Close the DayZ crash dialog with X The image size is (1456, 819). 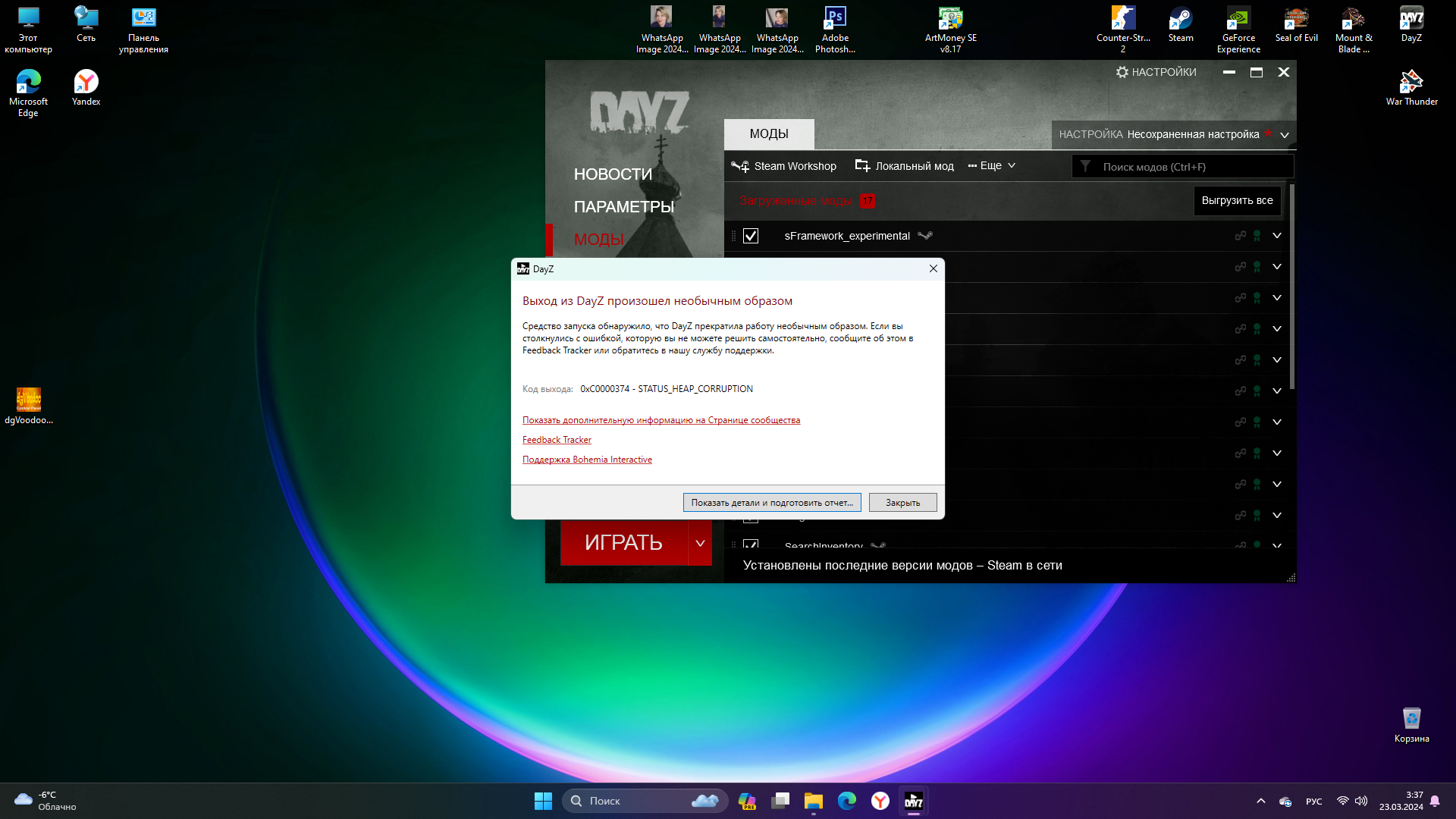coord(934,268)
